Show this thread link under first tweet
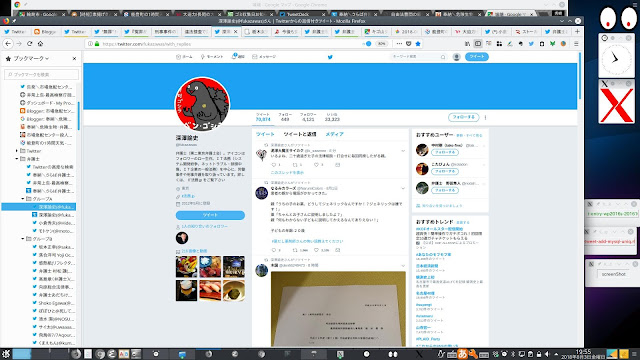This screenshot has height=360, width=640. click(x=287, y=173)
